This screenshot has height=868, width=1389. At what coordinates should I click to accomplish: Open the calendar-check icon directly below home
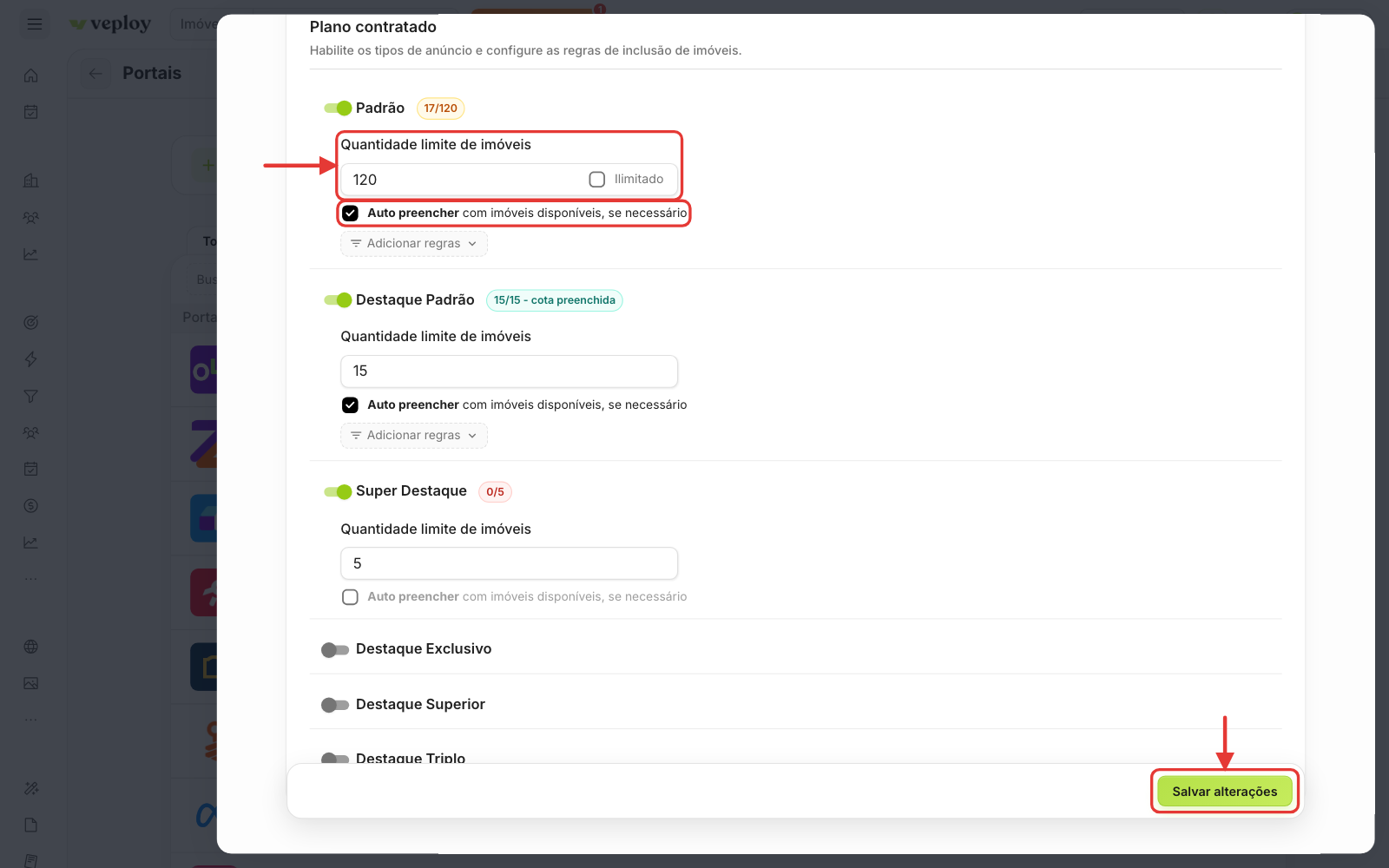coord(31,112)
